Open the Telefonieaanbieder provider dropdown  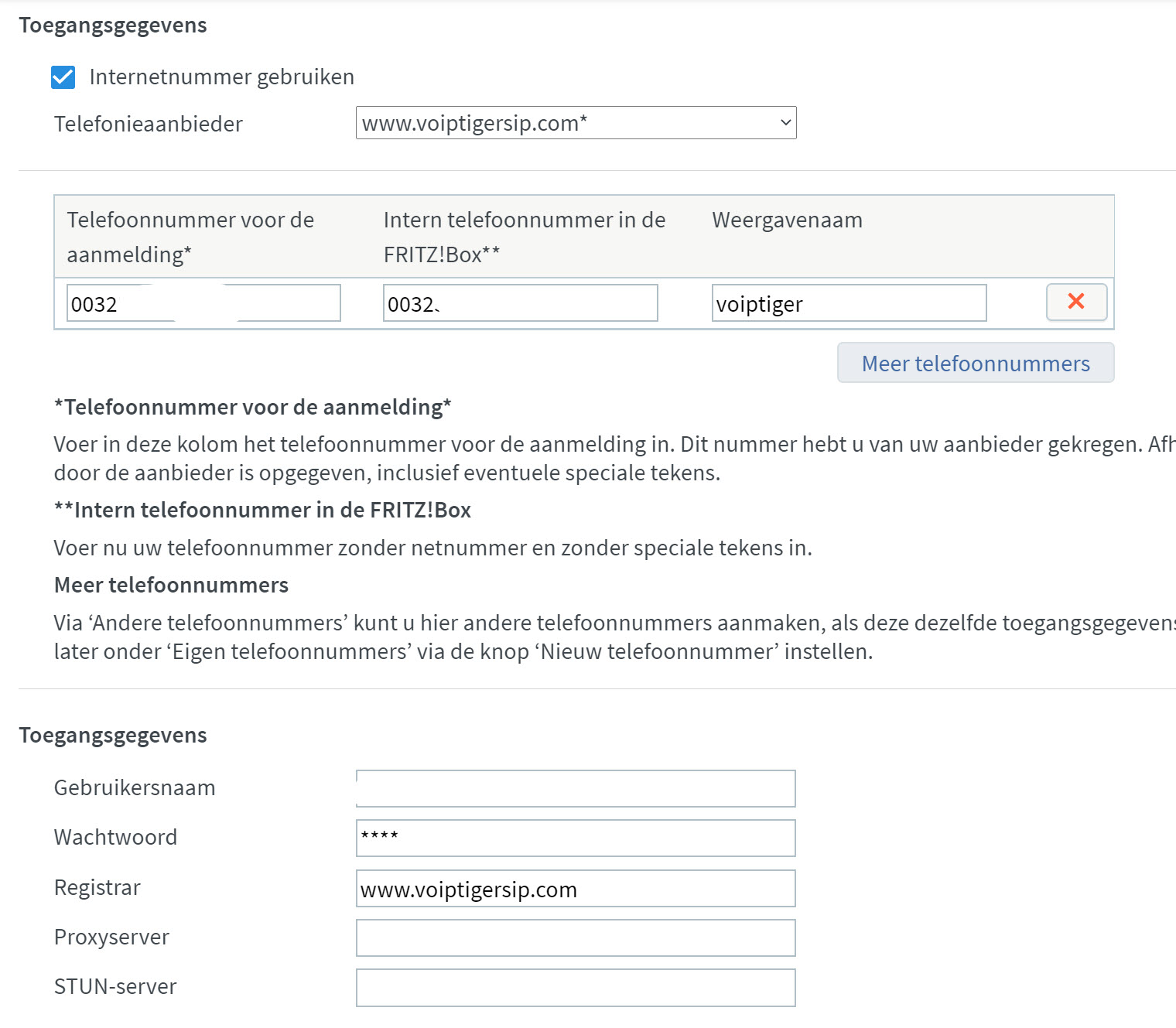tap(575, 123)
